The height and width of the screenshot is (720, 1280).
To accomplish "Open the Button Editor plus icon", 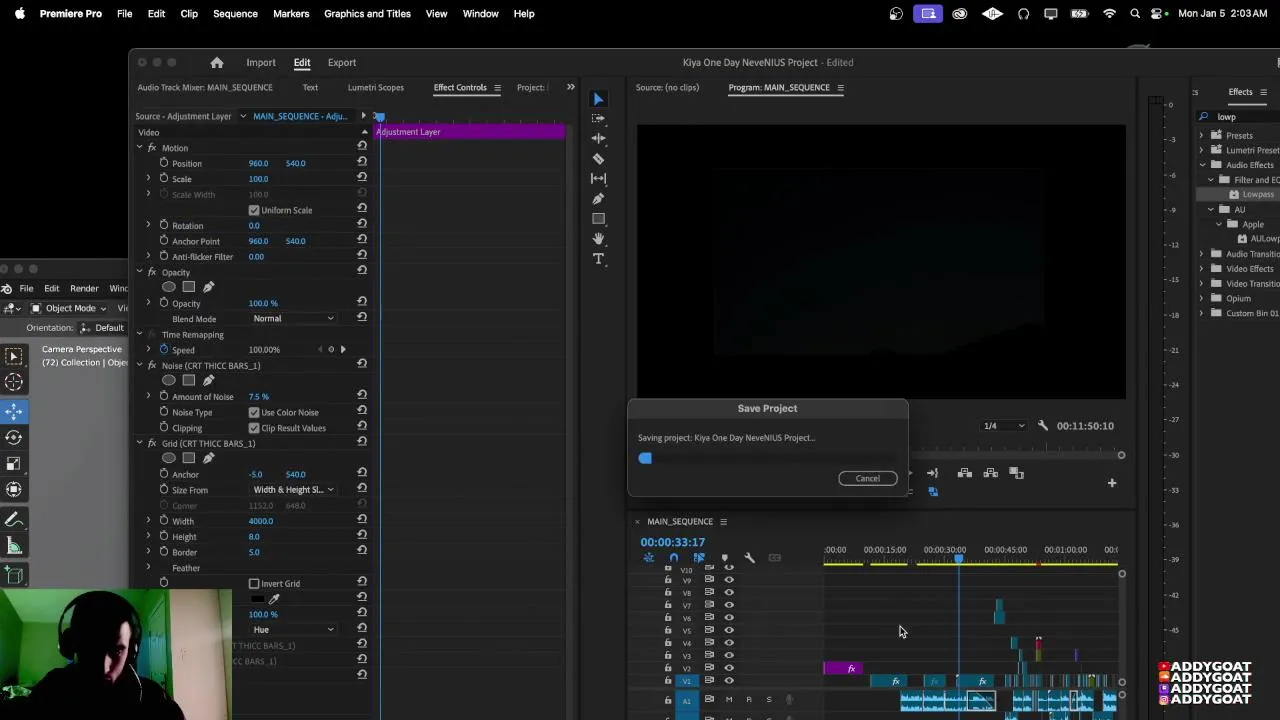I will pos(1111,483).
